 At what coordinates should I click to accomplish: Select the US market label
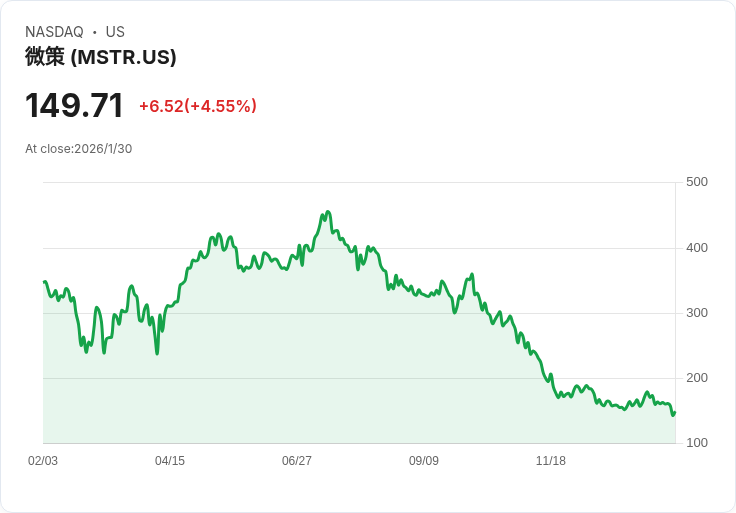pos(115,32)
